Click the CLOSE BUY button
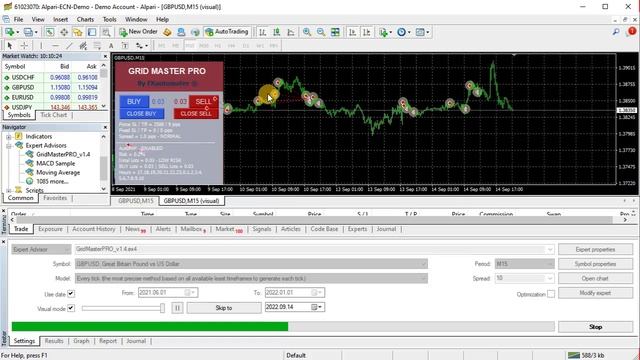The width and height of the screenshot is (640, 360). point(142,113)
